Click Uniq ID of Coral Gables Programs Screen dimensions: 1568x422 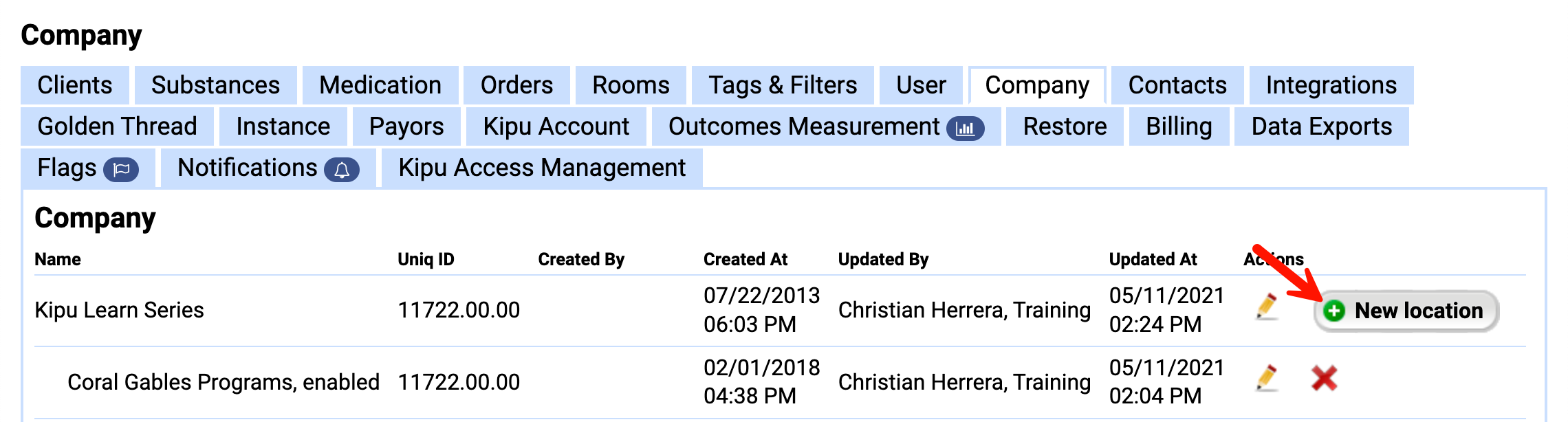coord(459,382)
